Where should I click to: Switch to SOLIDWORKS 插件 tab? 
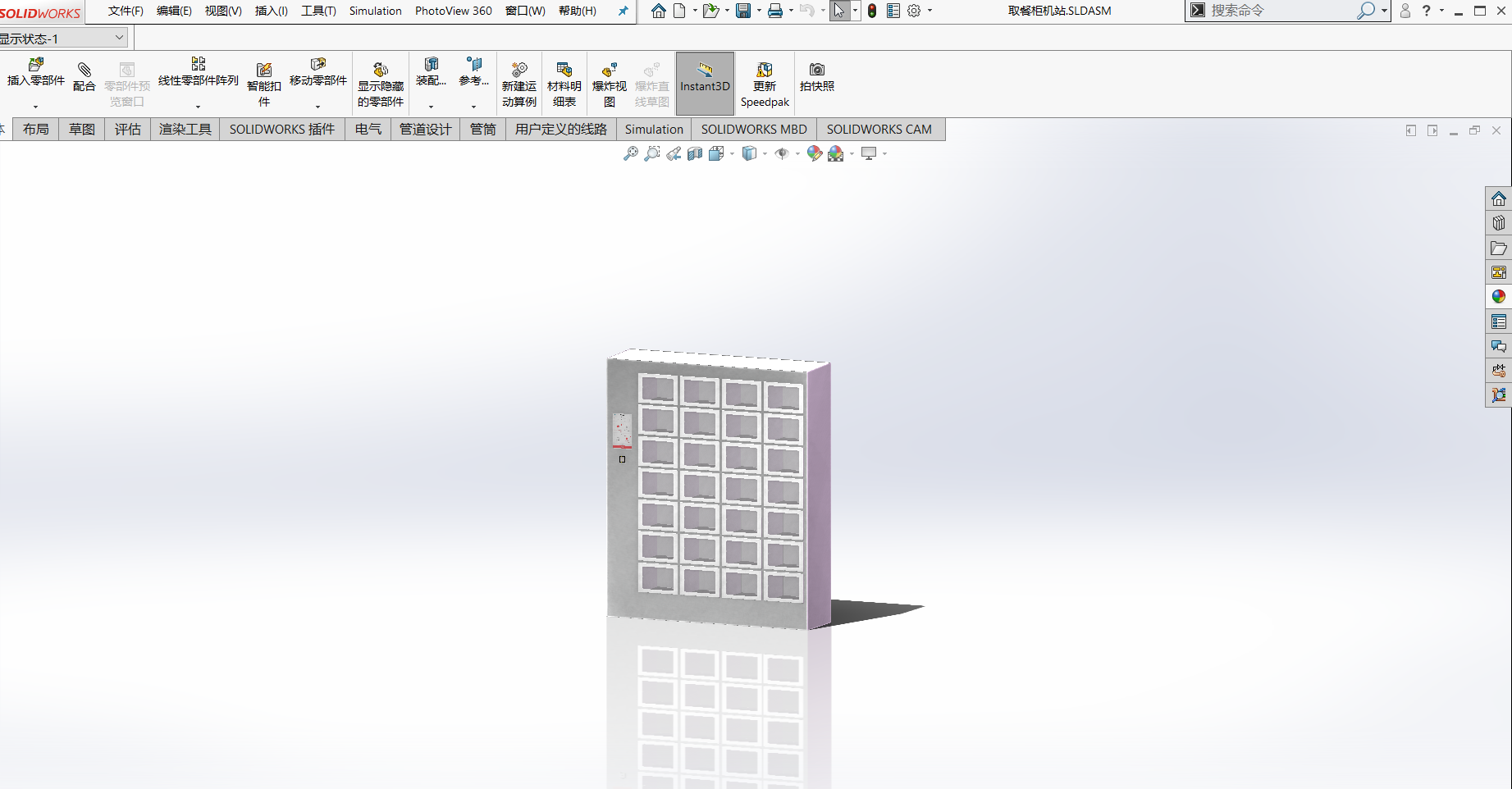point(282,130)
